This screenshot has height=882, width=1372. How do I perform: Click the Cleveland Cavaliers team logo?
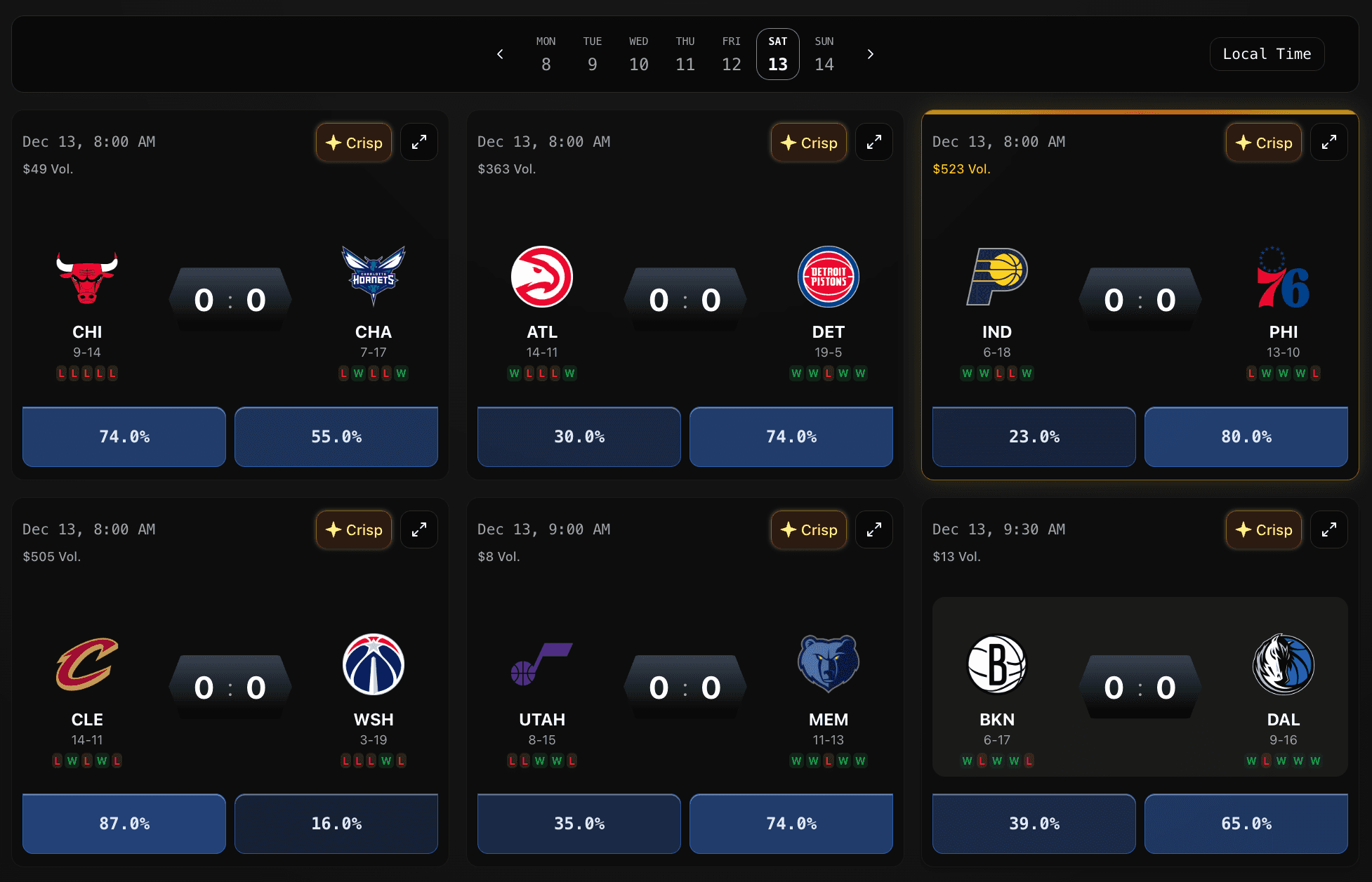87,664
